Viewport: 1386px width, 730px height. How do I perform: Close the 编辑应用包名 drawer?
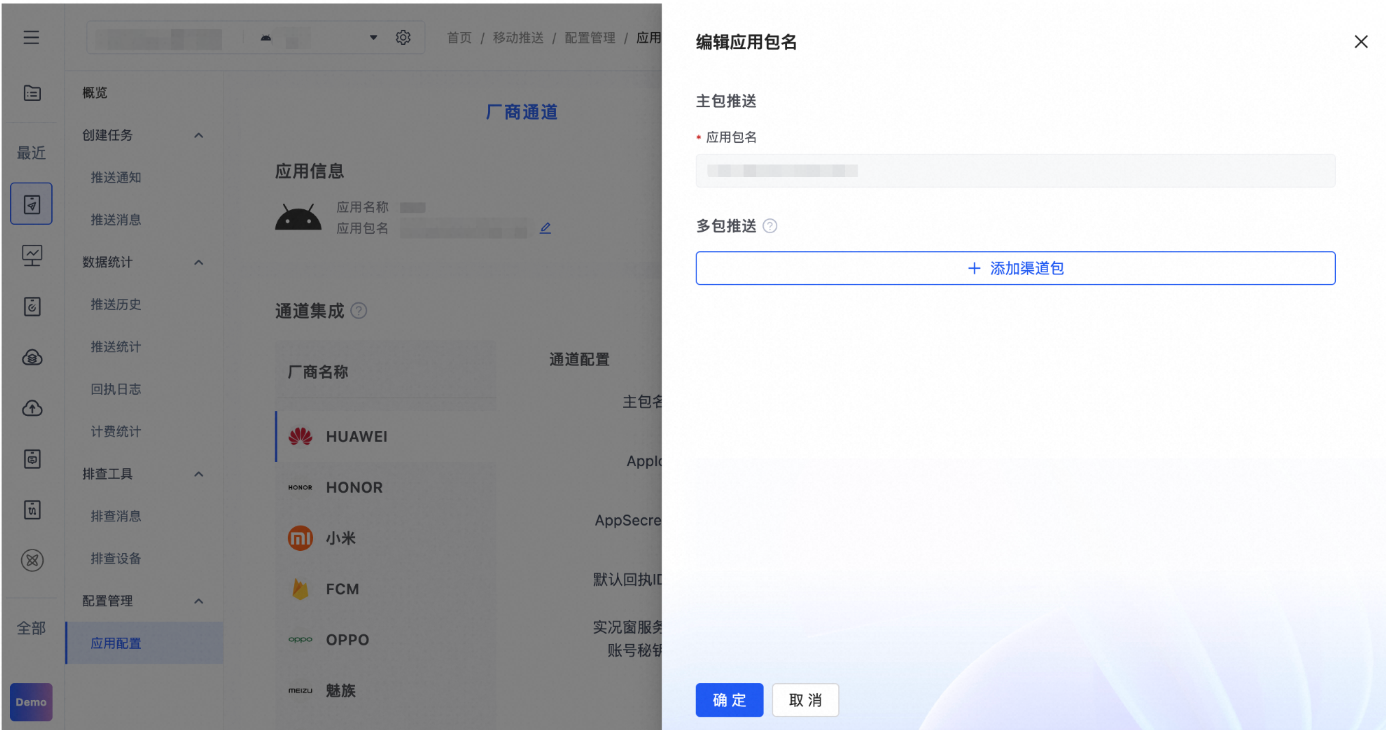pos(1361,42)
